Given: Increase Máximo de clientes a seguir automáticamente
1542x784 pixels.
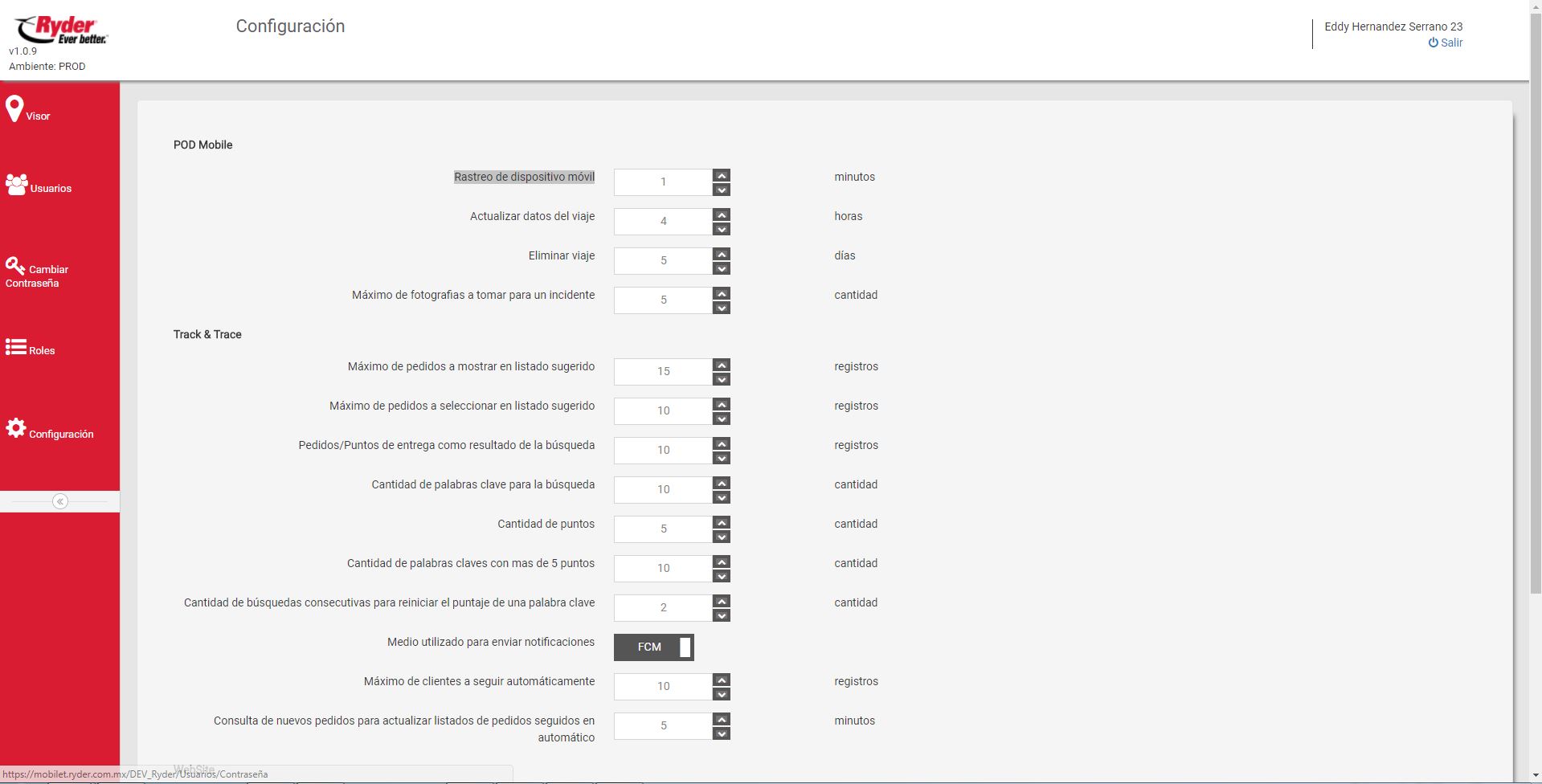Looking at the screenshot, I should (722, 680).
